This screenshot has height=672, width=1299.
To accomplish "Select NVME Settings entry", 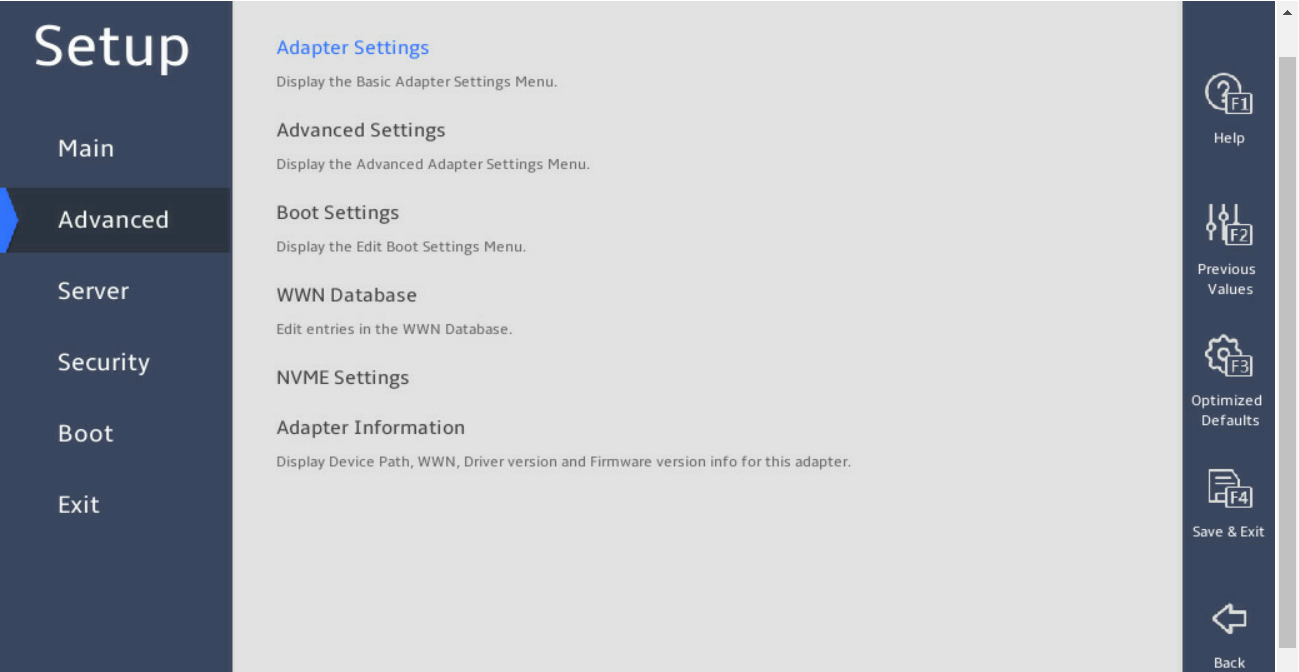I will [x=343, y=378].
